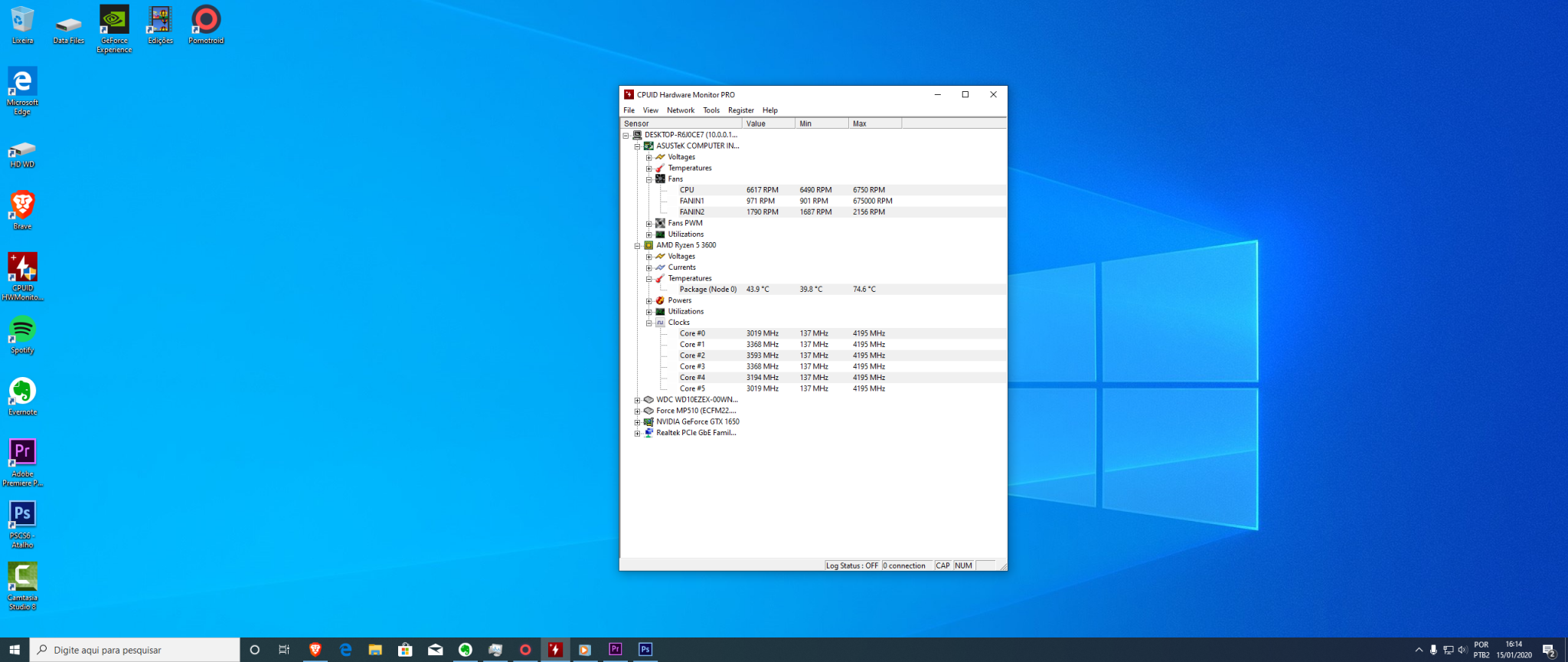The height and width of the screenshot is (662, 1568).
Task: Open the notification center with 2 alerts
Action: pyautogui.click(x=1549, y=651)
